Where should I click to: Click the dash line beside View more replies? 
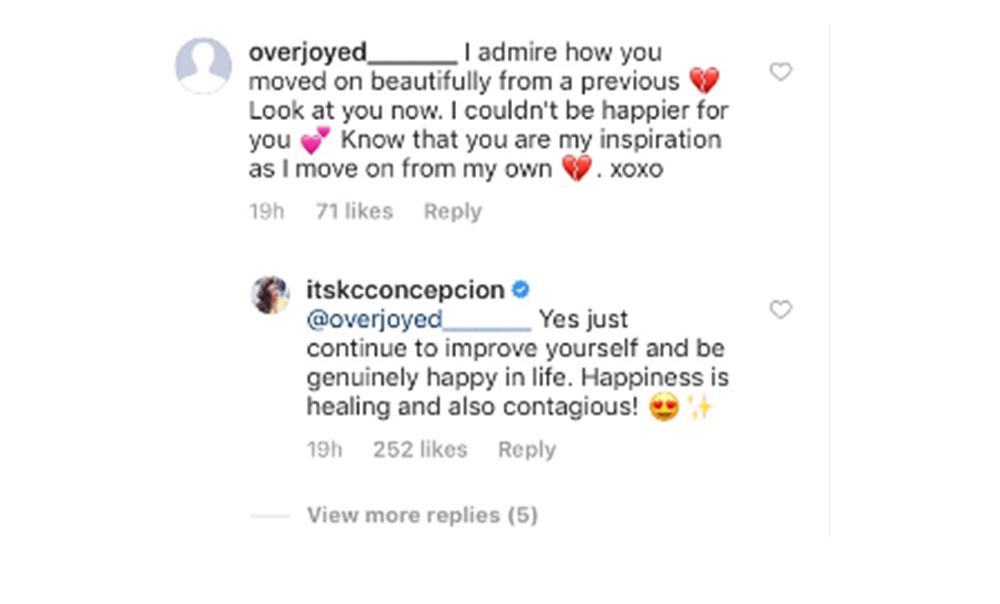click(x=270, y=516)
